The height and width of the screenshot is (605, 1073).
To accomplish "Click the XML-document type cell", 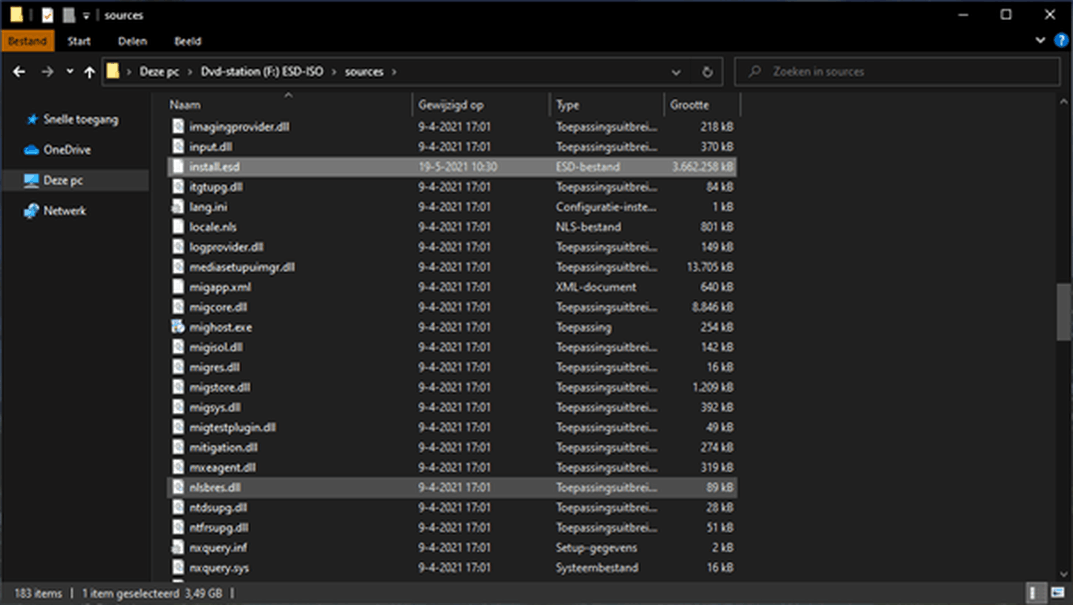I will coord(595,287).
